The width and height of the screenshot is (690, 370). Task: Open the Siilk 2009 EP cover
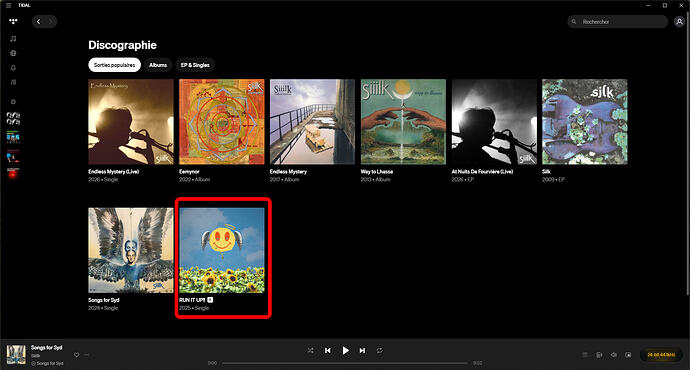(x=585, y=122)
